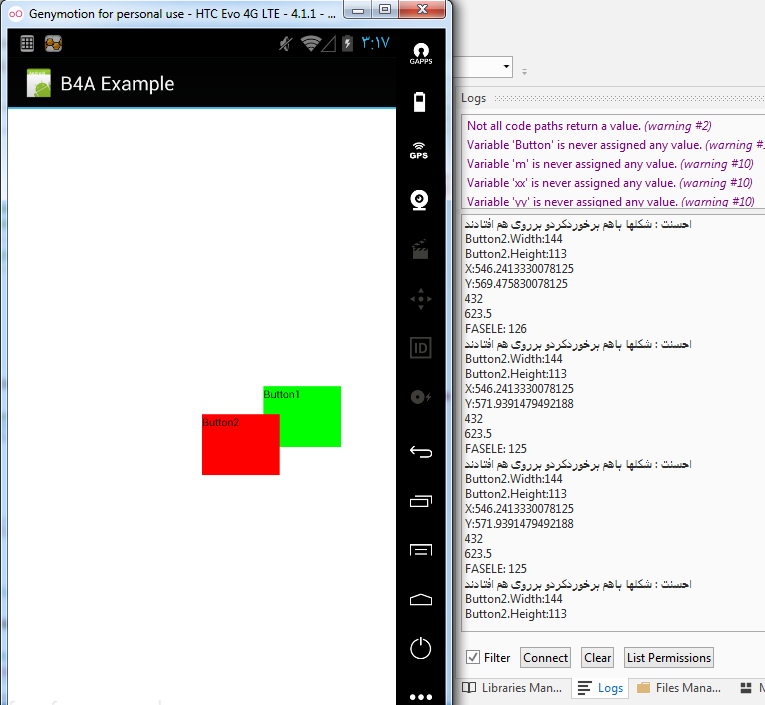Open the GPS widget
765x705 pixels.
coord(420,151)
